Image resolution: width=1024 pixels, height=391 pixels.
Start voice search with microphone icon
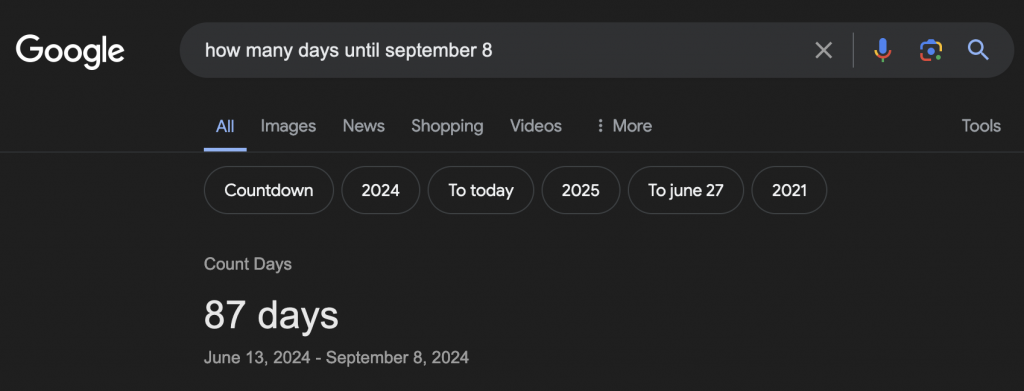882,50
